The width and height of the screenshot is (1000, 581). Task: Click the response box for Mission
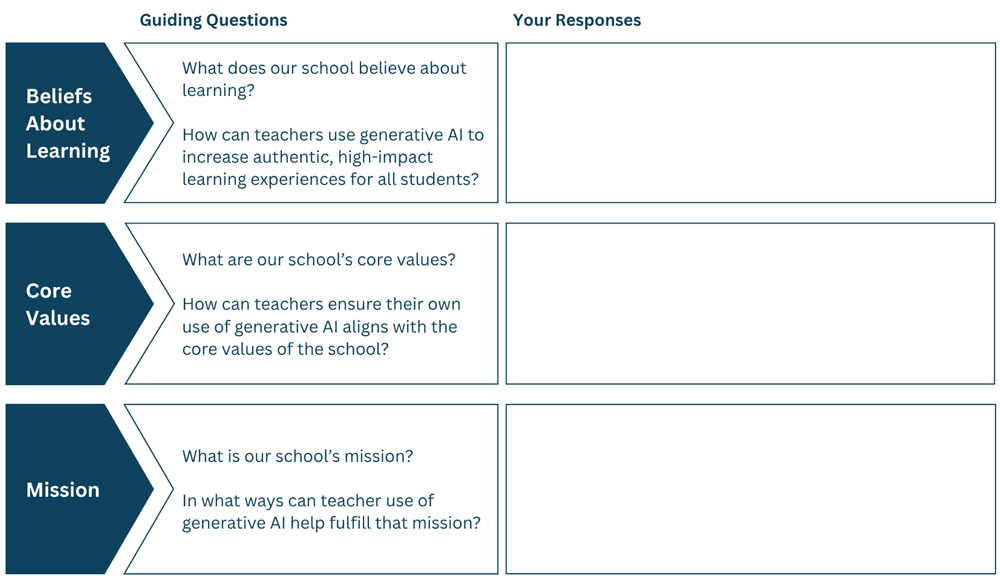[x=750, y=489]
